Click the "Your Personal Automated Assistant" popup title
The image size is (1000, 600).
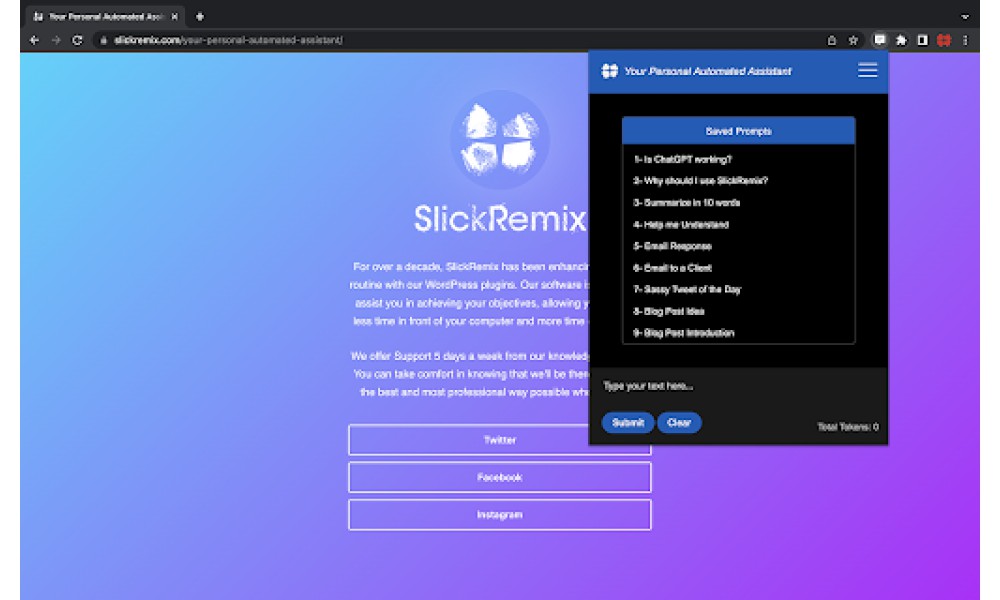point(708,71)
